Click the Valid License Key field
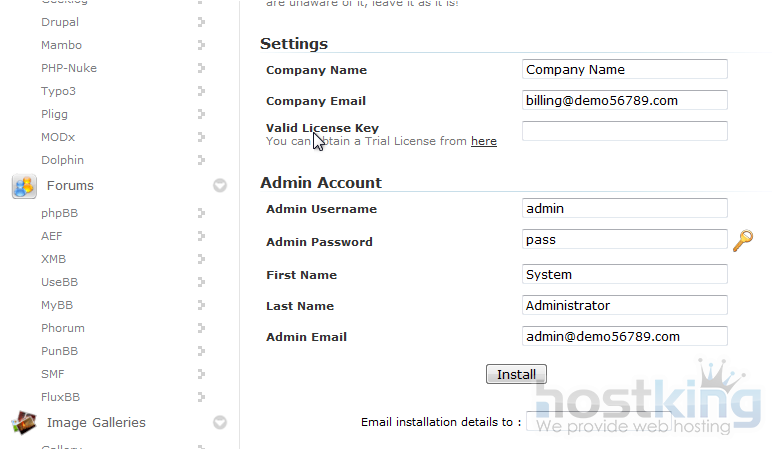This screenshot has height=450, width=776. 624,131
